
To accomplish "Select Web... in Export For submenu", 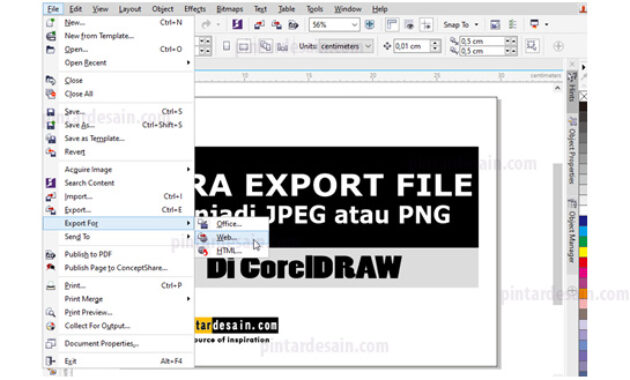I will coord(232,237).
